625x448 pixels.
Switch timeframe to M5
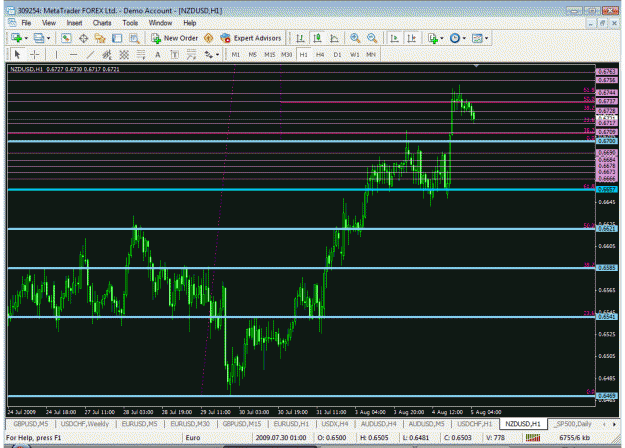tap(252, 55)
